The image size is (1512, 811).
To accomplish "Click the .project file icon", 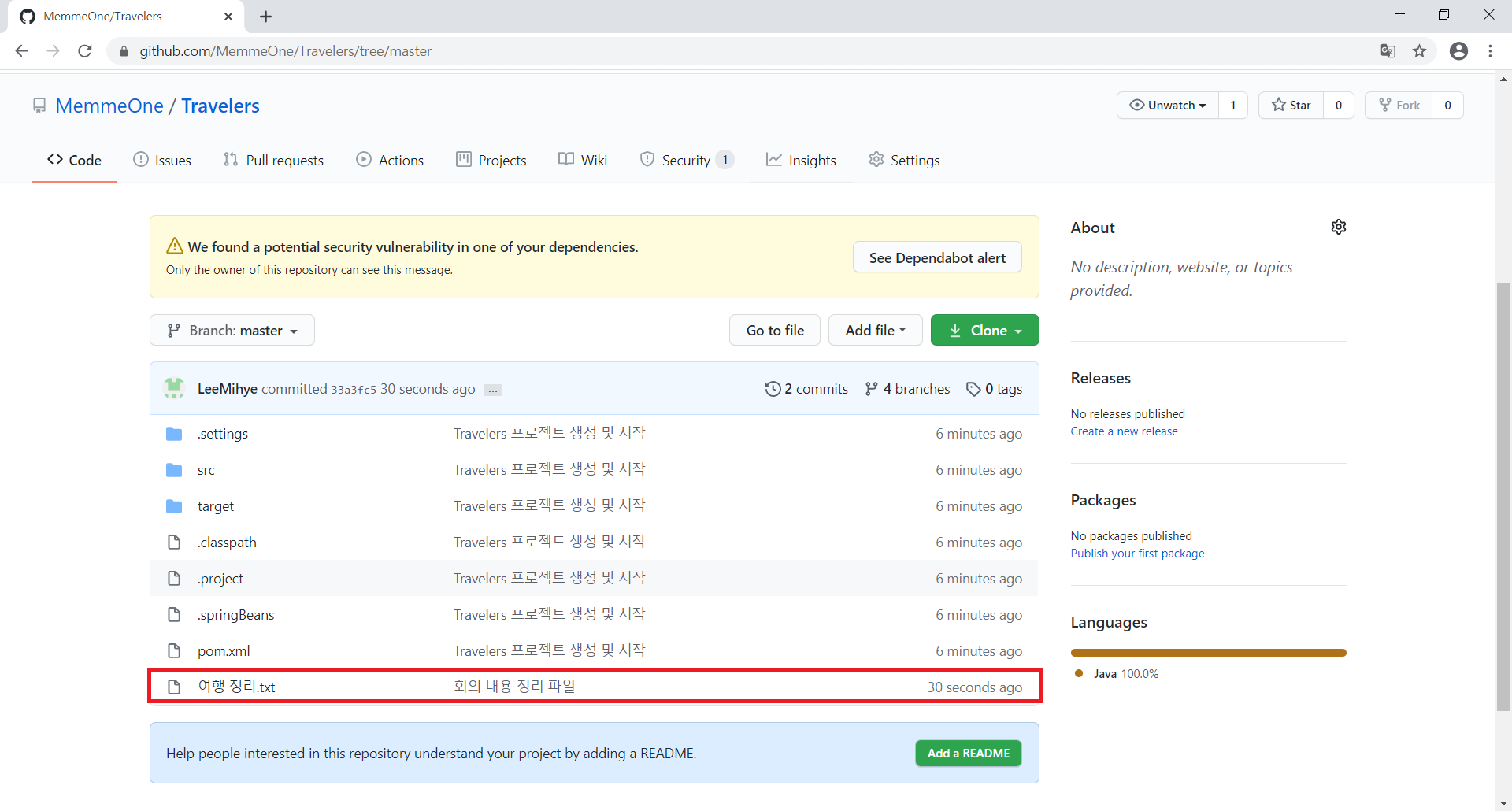I will click(x=174, y=579).
